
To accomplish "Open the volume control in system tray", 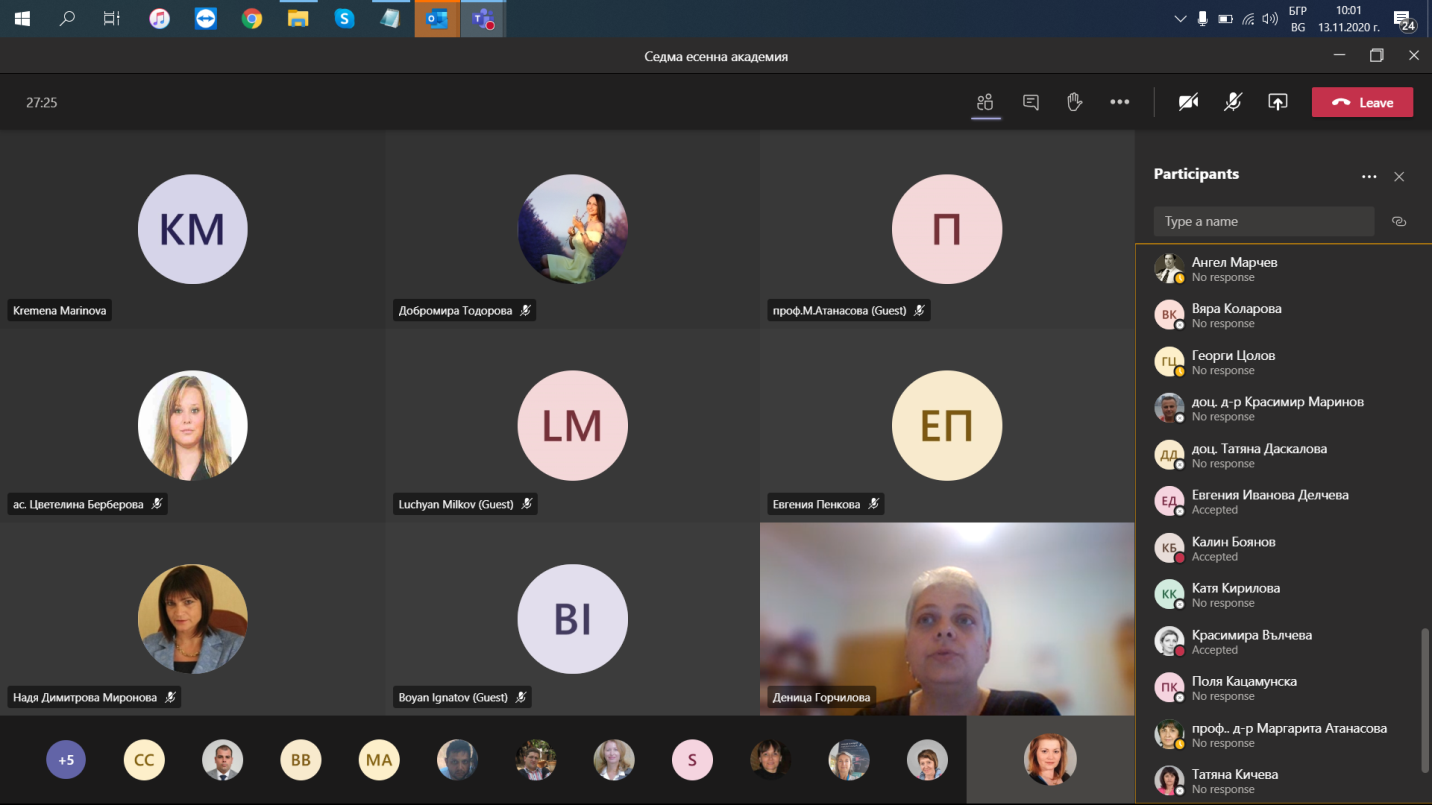I will click(x=1270, y=18).
